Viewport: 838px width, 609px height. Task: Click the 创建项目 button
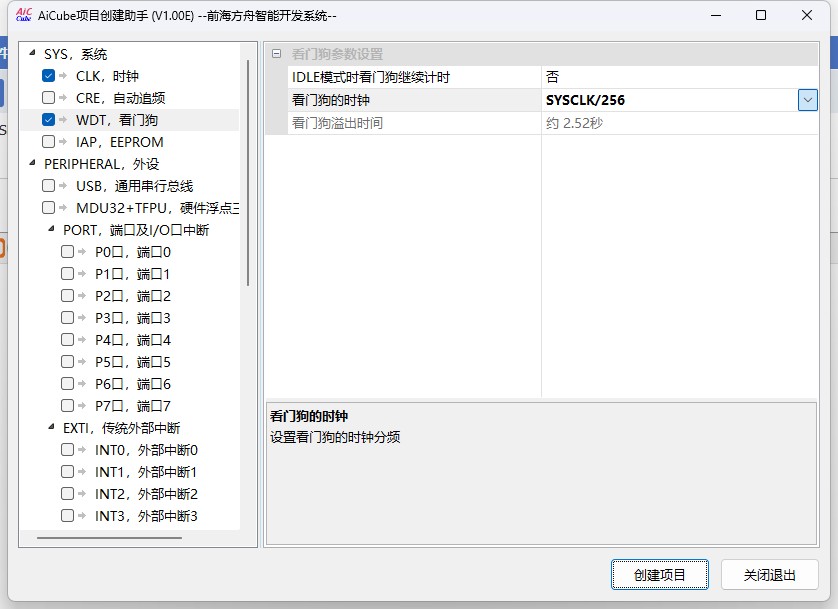tap(659, 575)
